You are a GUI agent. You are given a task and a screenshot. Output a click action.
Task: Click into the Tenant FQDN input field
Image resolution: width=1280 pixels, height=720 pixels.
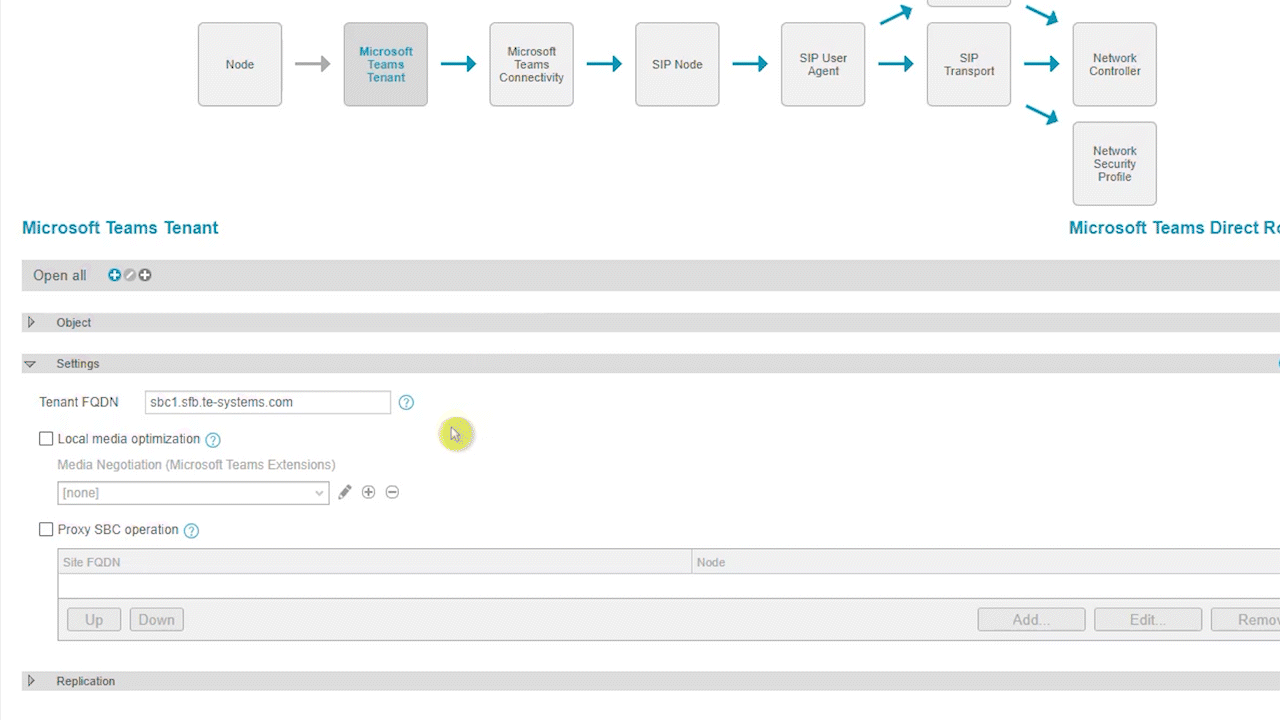click(268, 402)
